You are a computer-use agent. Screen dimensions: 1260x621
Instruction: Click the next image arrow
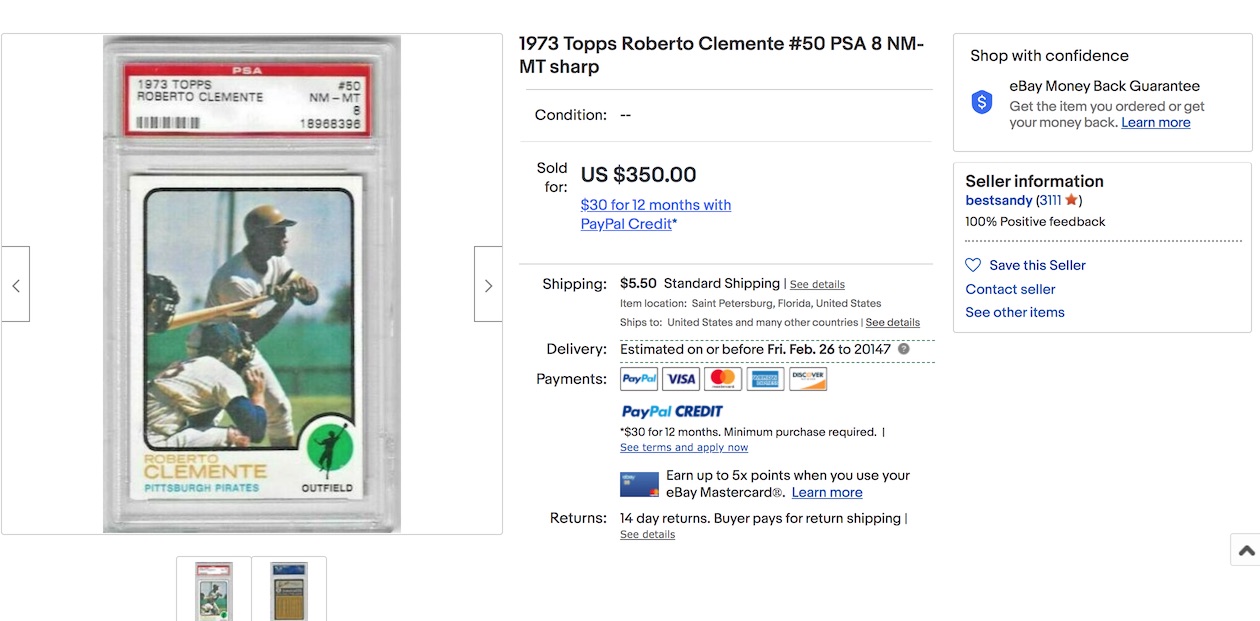click(x=488, y=285)
